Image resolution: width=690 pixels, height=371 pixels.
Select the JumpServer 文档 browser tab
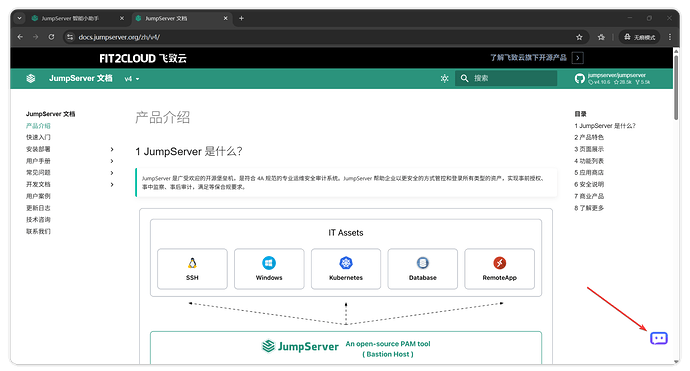pyautogui.click(x=181, y=18)
